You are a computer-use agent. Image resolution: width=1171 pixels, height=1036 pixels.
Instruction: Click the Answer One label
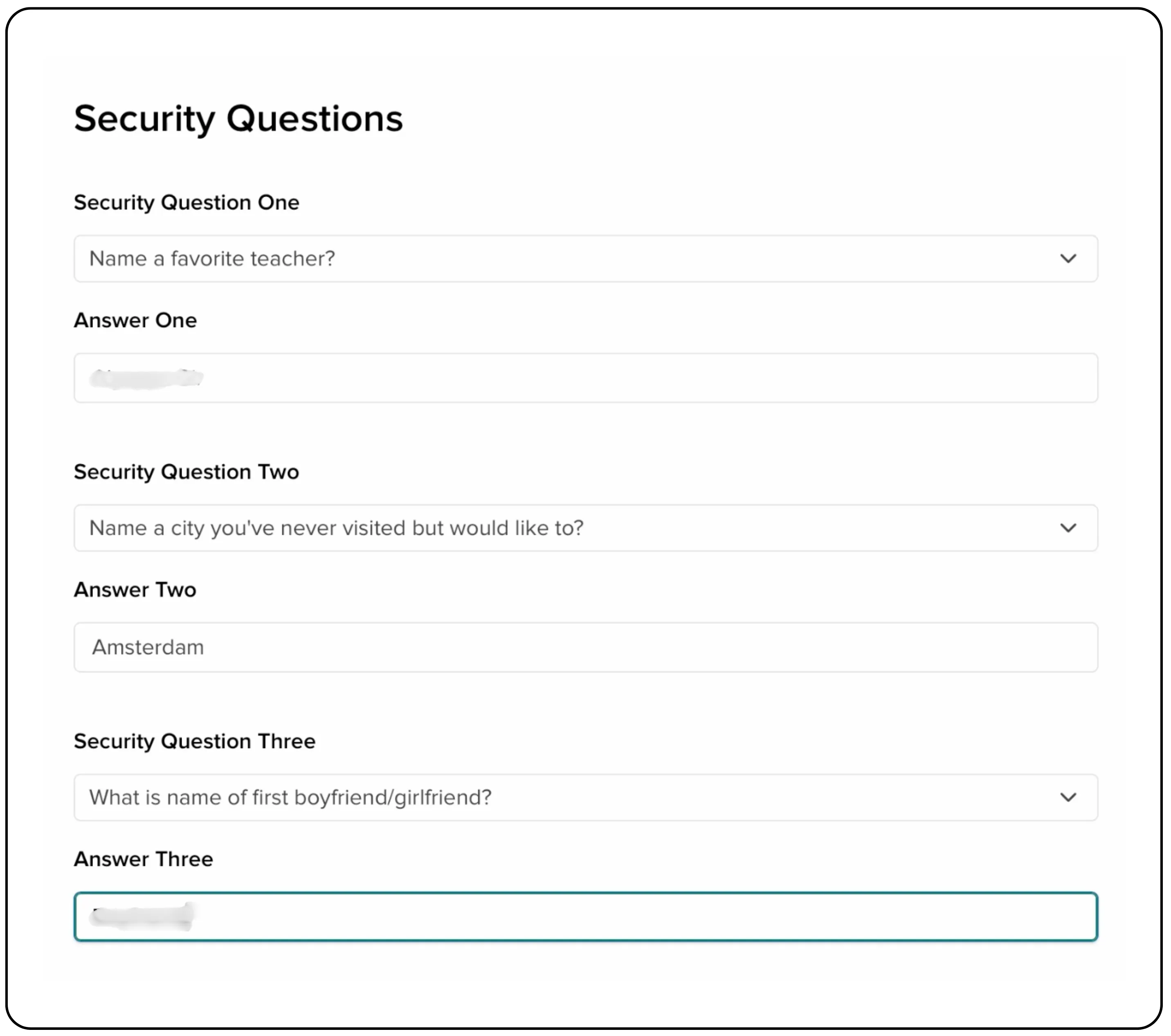click(x=135, y=321)
